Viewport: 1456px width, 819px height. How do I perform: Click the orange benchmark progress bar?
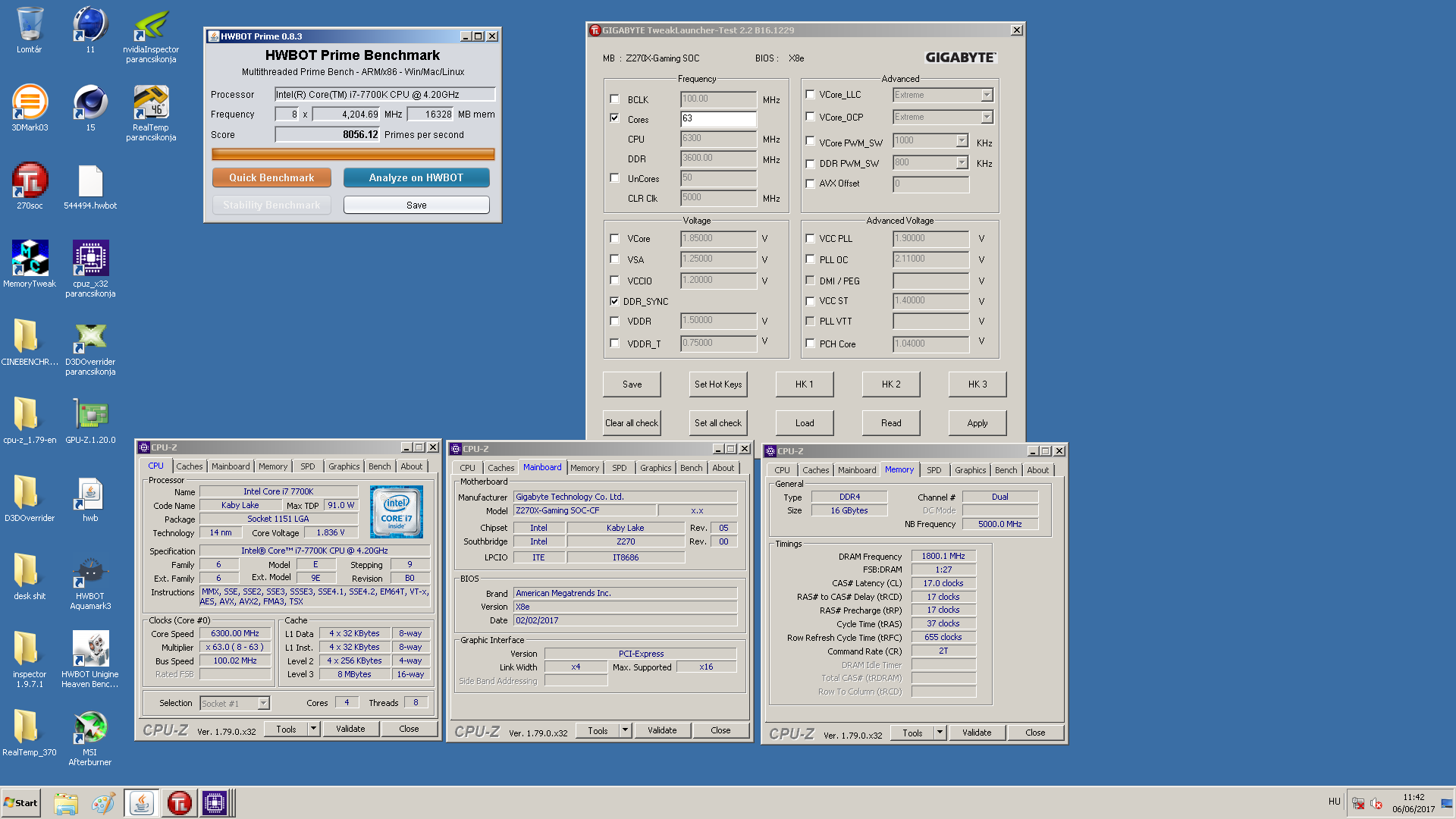pyautogui.click(x=353, y=154)
